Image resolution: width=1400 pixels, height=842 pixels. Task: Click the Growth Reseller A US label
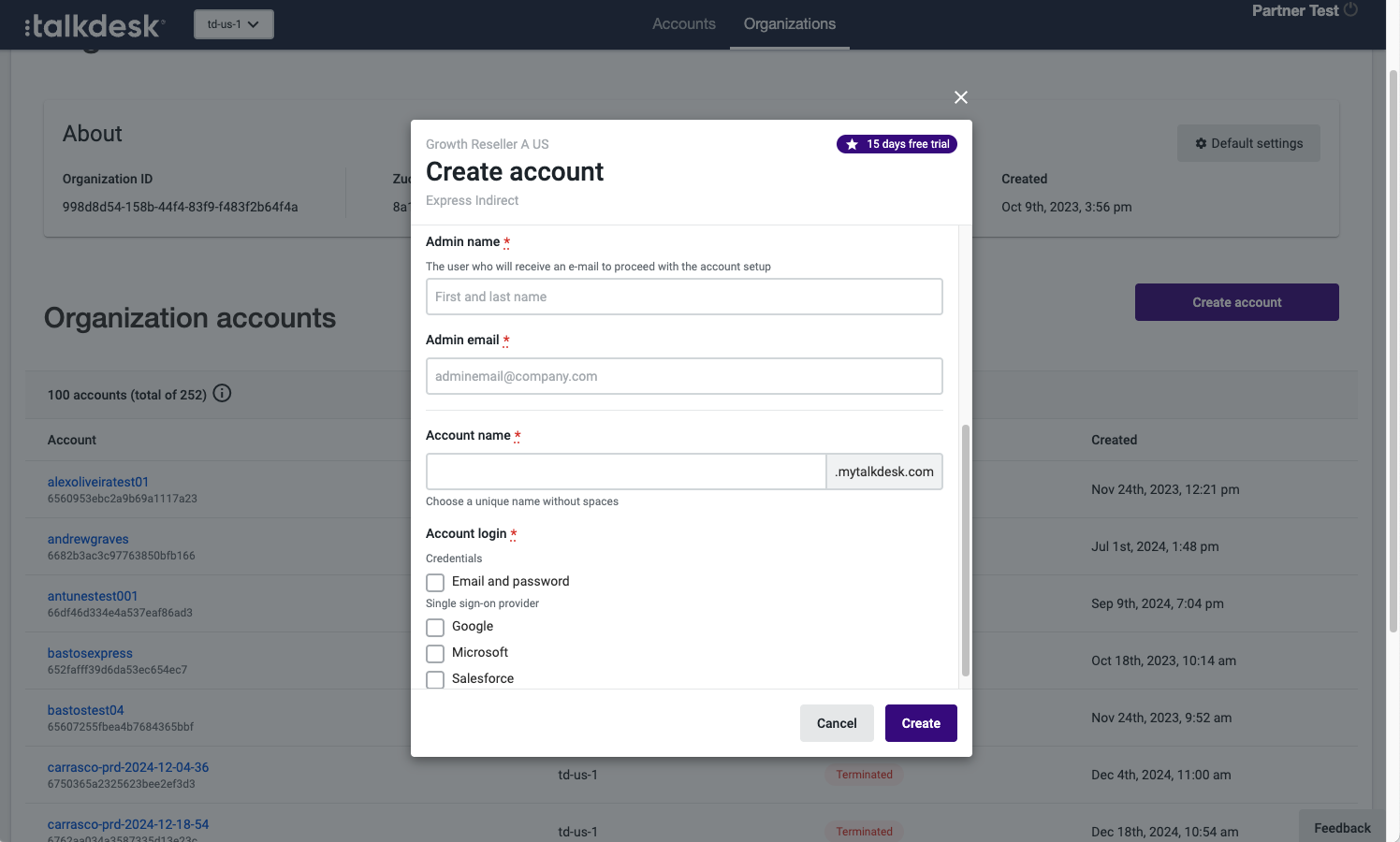click(x=488, y=144)
